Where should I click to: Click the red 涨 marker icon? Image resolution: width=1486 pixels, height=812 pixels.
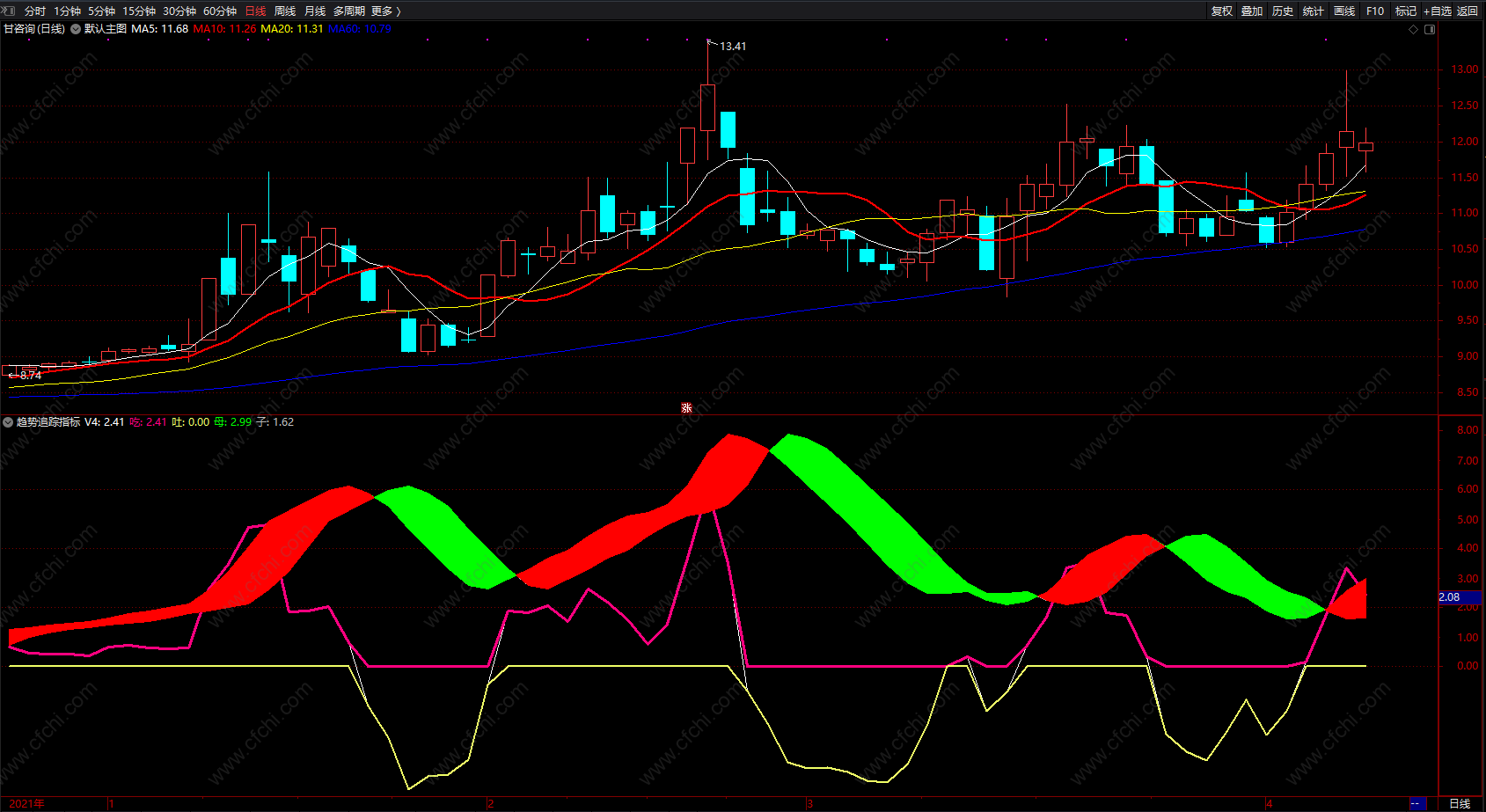[x=686, y=408]
